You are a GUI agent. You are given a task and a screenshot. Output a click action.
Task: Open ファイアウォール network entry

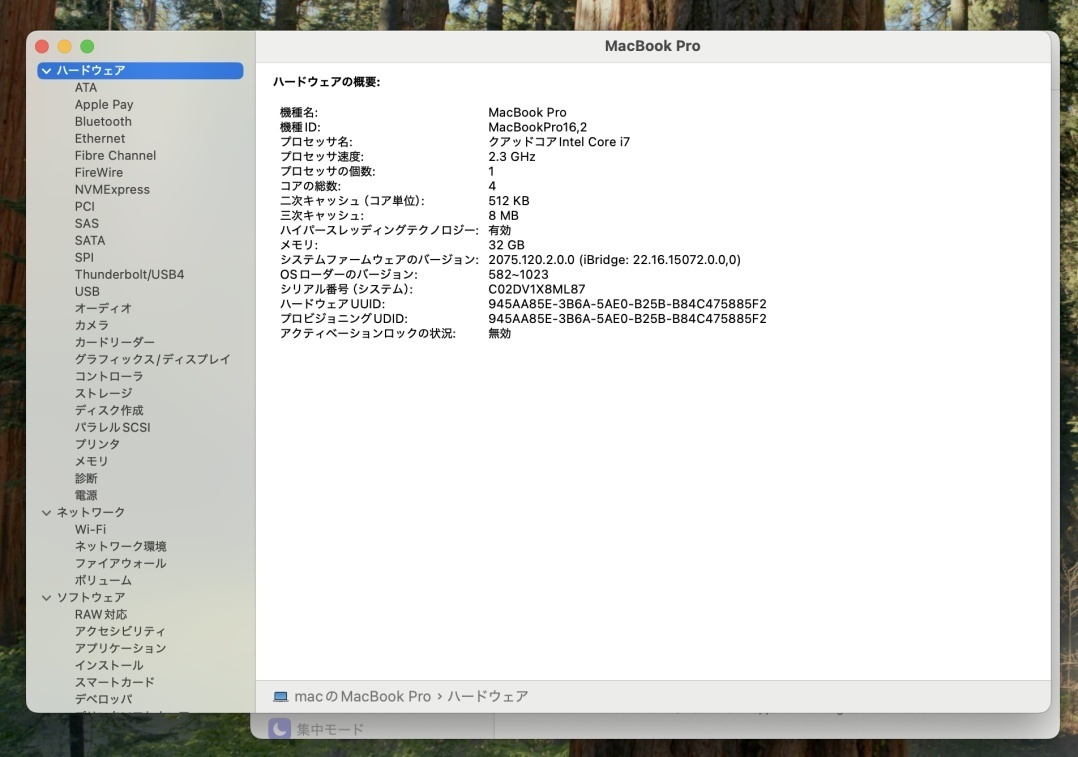click(120, 564)
